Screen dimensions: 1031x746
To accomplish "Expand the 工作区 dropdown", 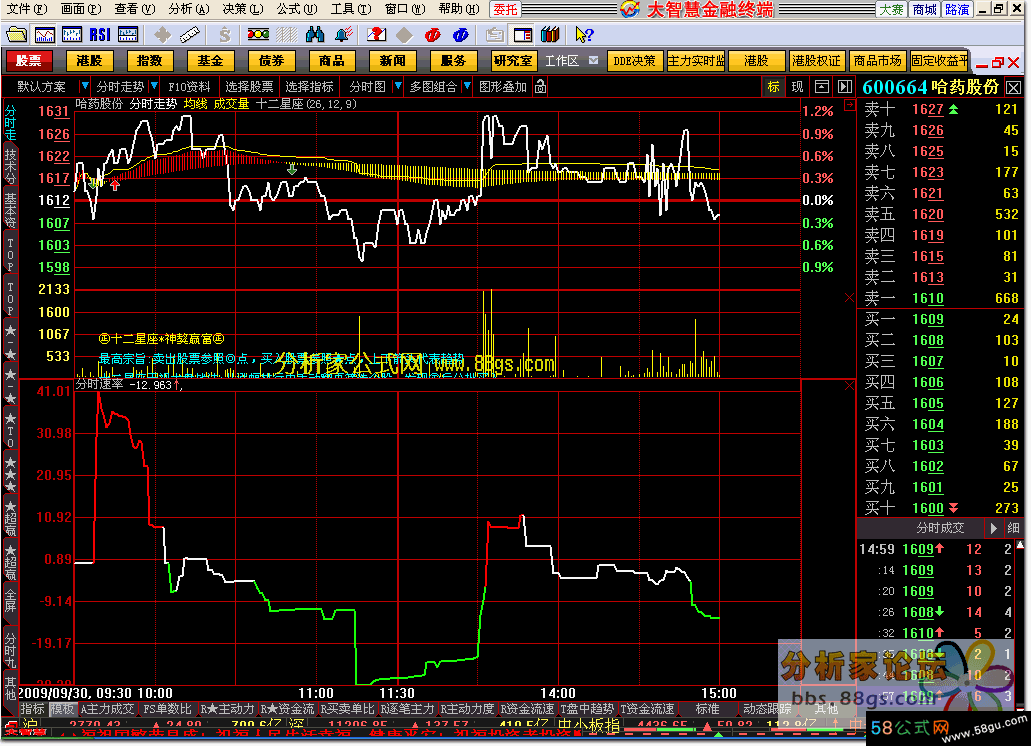I will coord(594,61).
